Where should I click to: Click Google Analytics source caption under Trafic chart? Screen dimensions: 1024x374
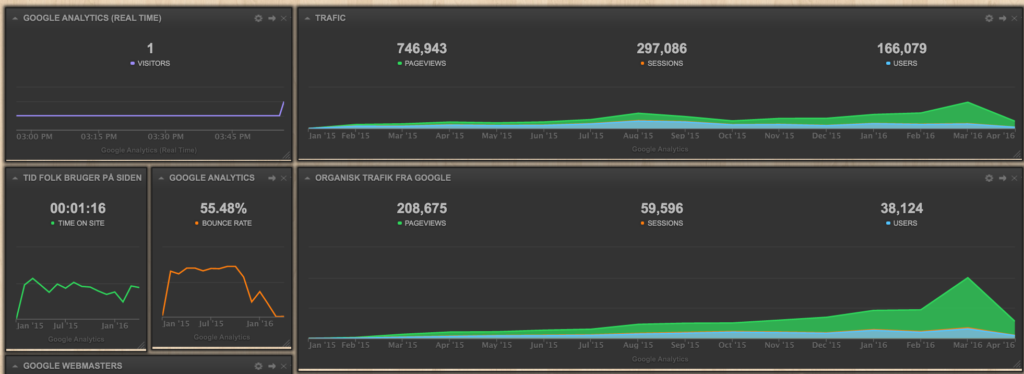pyautogui.click(x=660, y=149)
